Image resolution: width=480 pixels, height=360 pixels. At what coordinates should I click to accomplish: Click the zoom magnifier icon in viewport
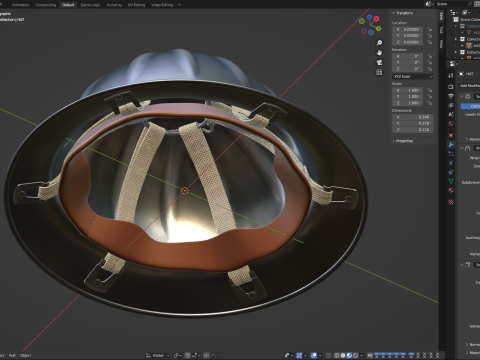click(379, 43)
